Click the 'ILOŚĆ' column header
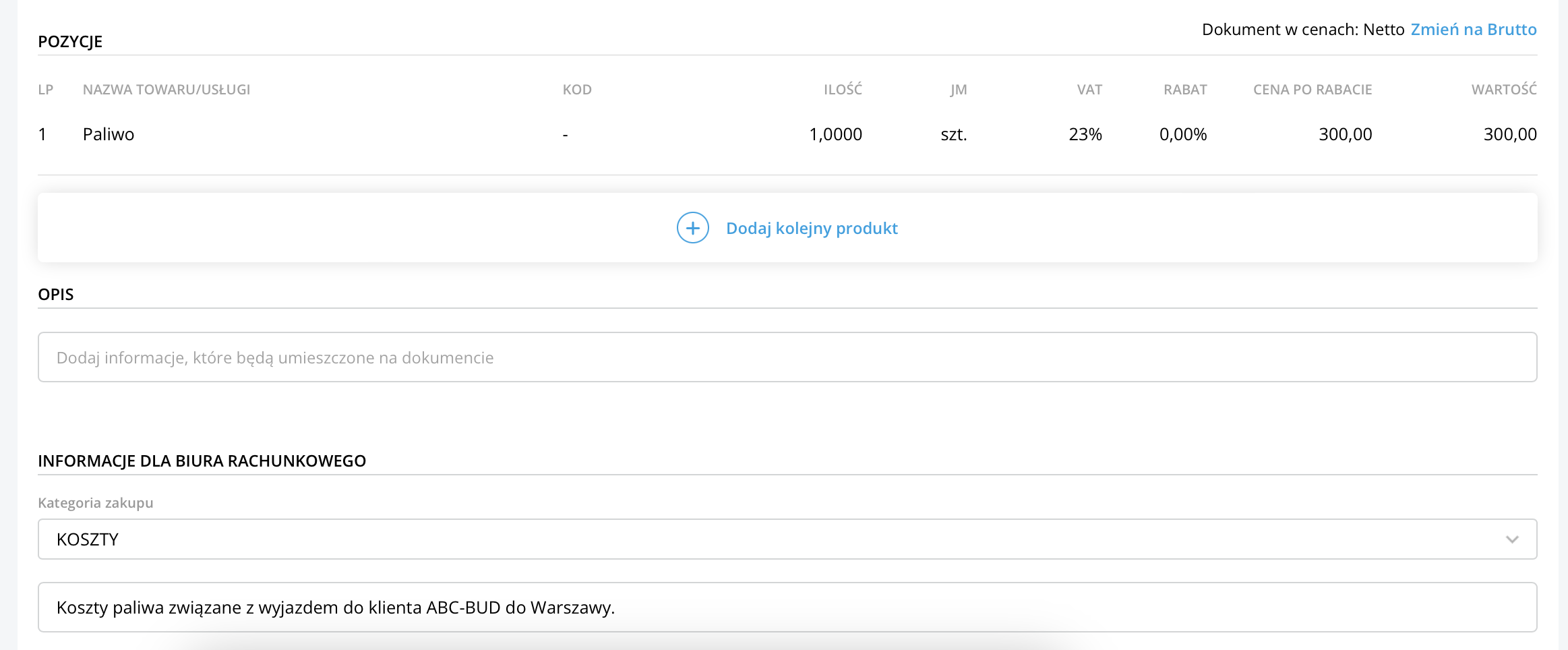The image size is (1568, 650). 843,90
